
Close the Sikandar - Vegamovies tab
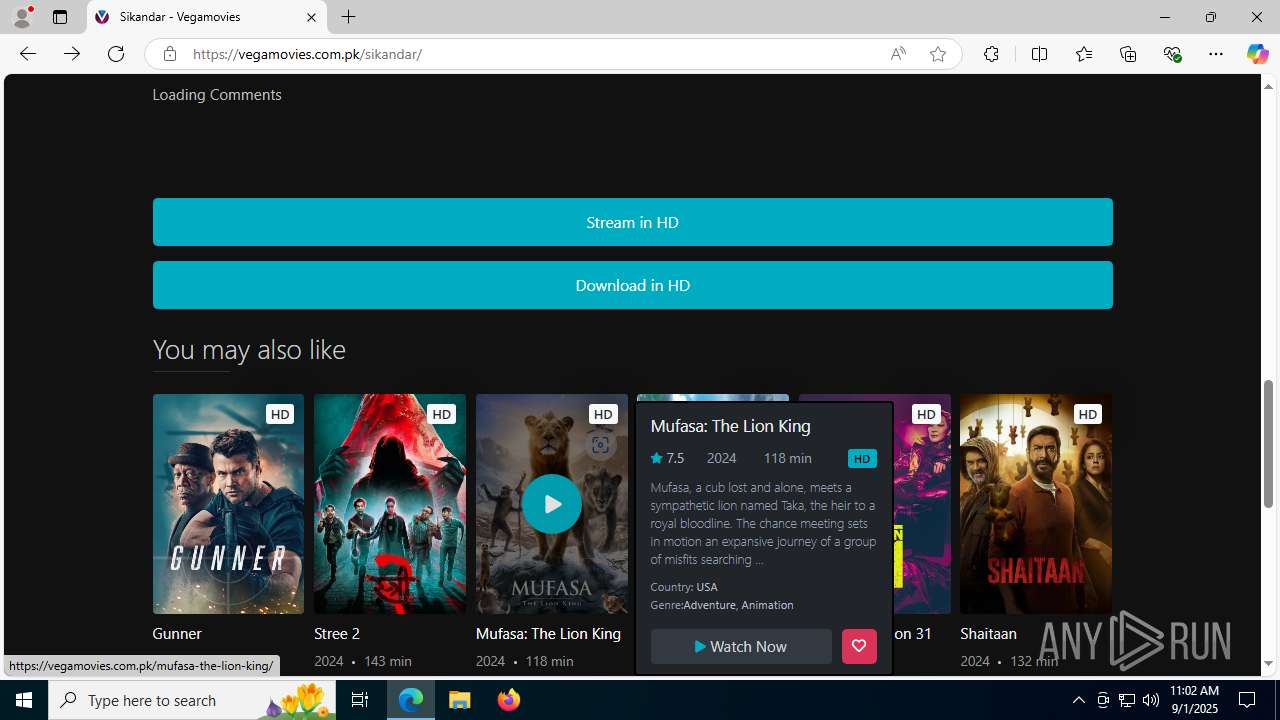tap(311, 17)
